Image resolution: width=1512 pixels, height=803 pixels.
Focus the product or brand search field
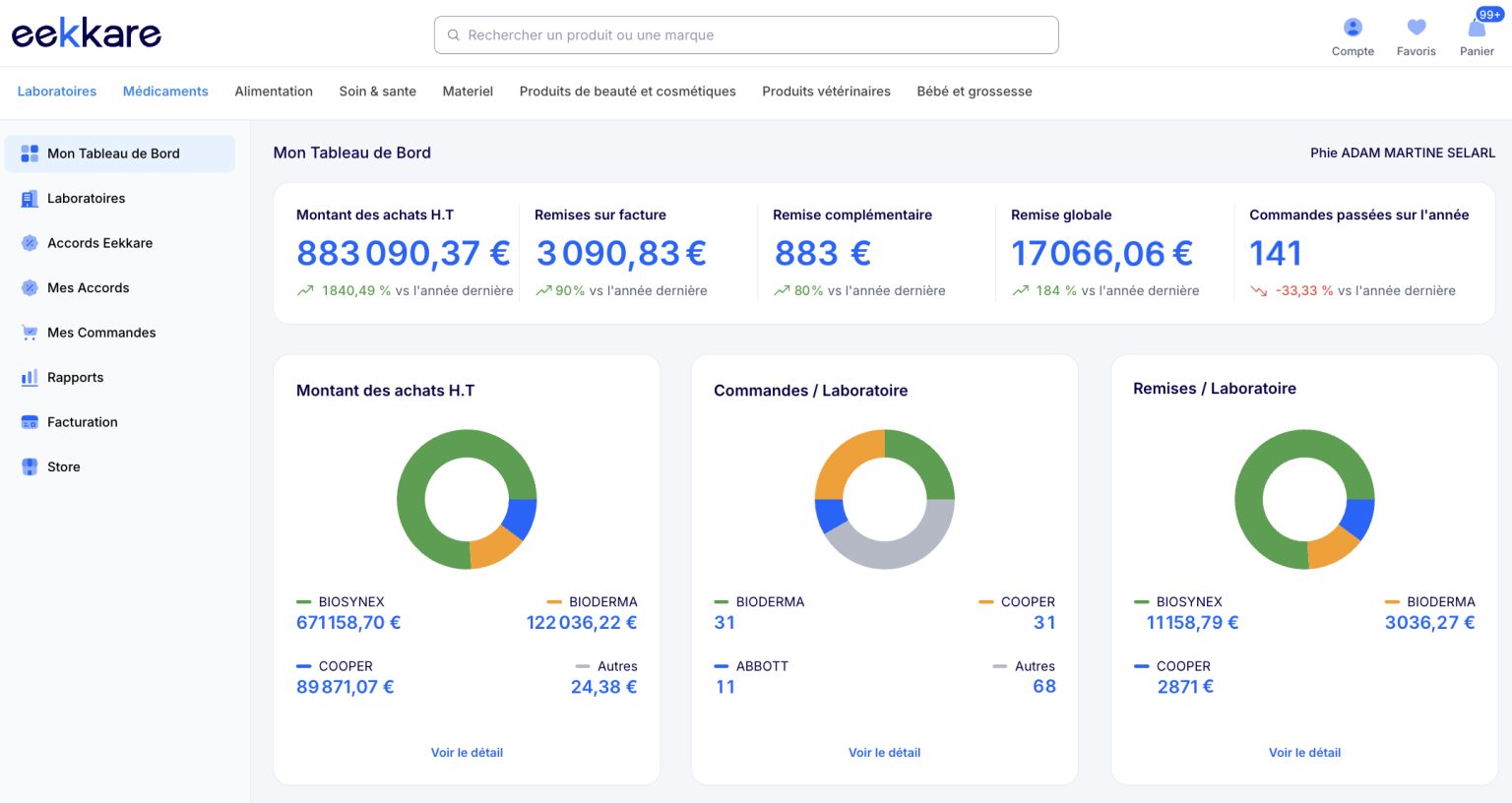coord(746,35)
